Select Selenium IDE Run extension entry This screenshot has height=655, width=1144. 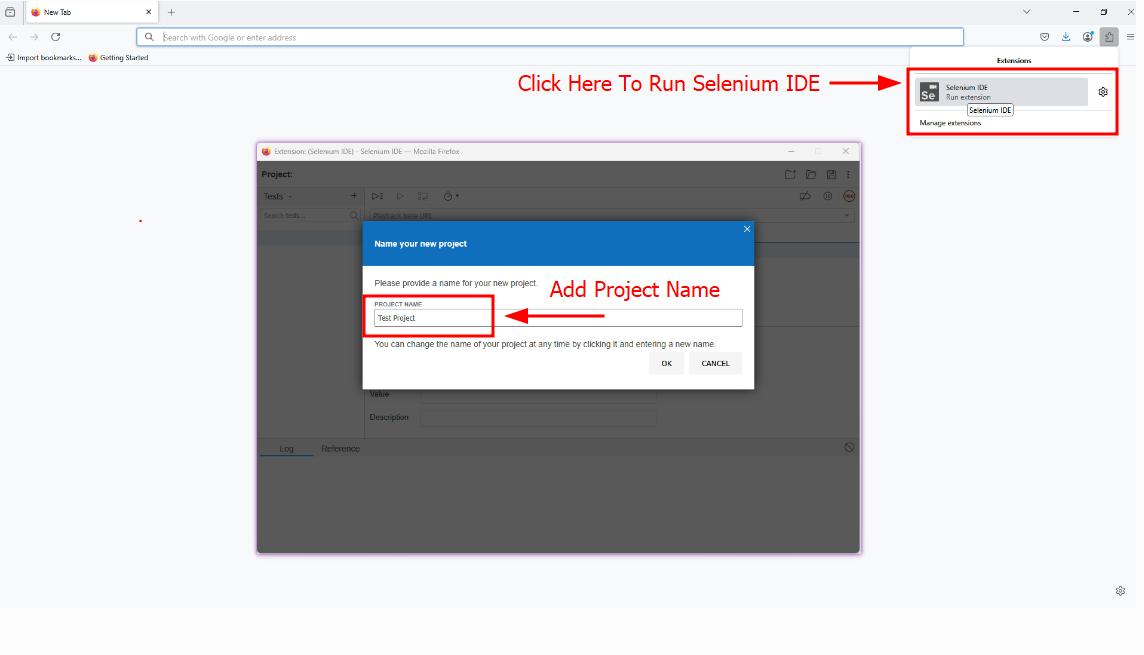tap(1001, 92)
